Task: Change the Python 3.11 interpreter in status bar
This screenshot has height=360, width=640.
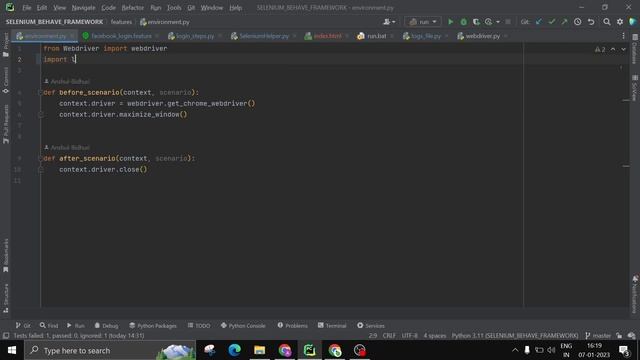Action: coord(515,336)
